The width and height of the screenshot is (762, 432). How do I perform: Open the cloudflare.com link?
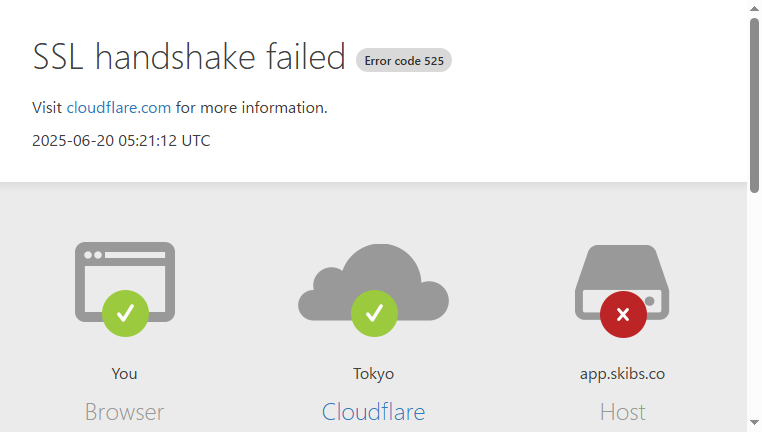(119, 107)
